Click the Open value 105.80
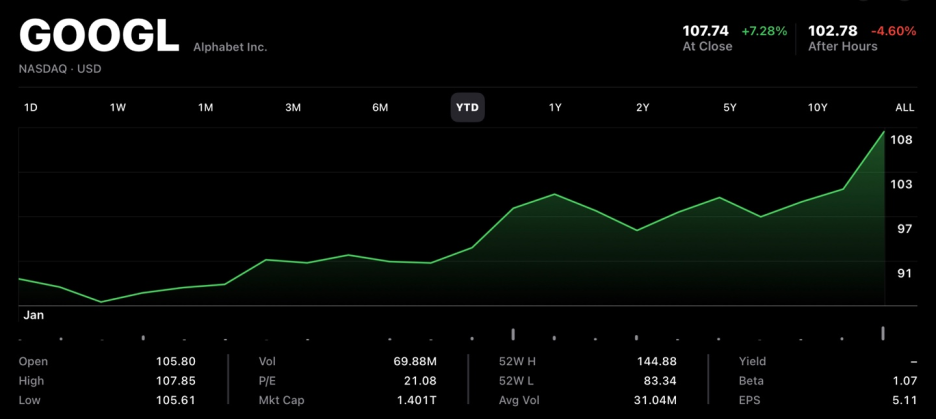The height and width of the screenshot is (419, 936). pyautogui.click(x=176, y=362)
